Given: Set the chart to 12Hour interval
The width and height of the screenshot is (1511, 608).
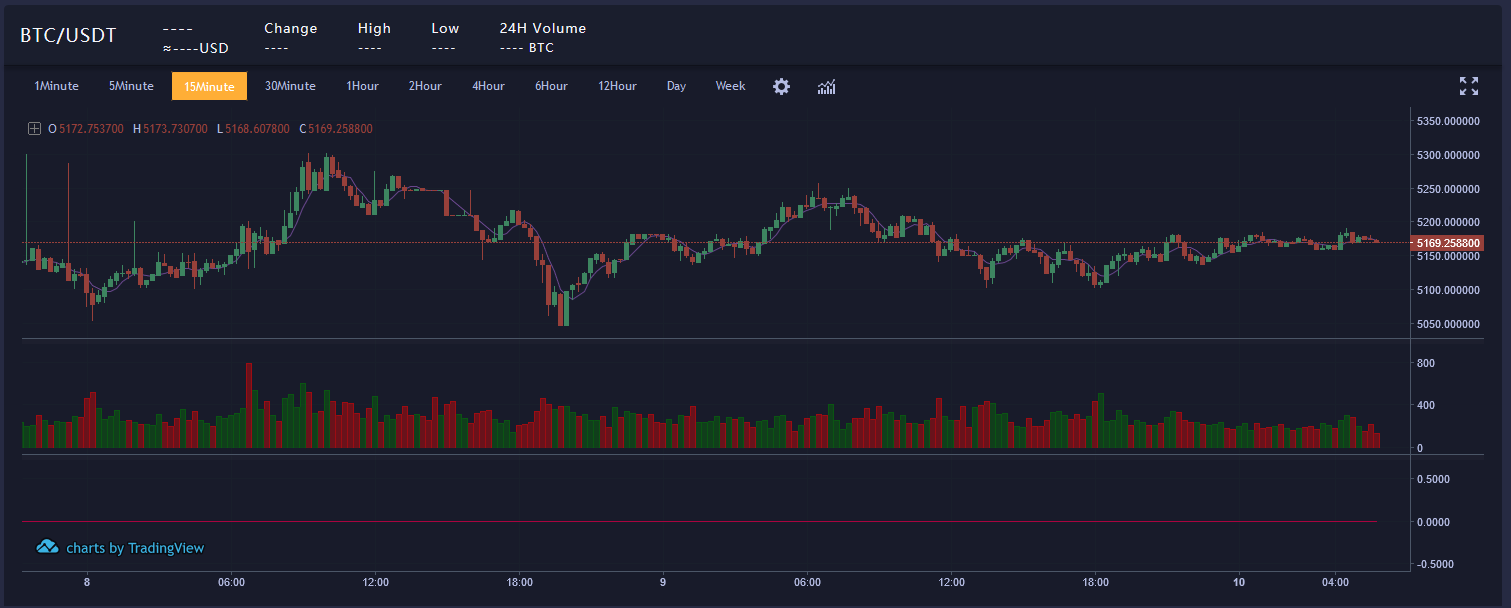Looking at the screenshot, I should (x=617, y=86).
